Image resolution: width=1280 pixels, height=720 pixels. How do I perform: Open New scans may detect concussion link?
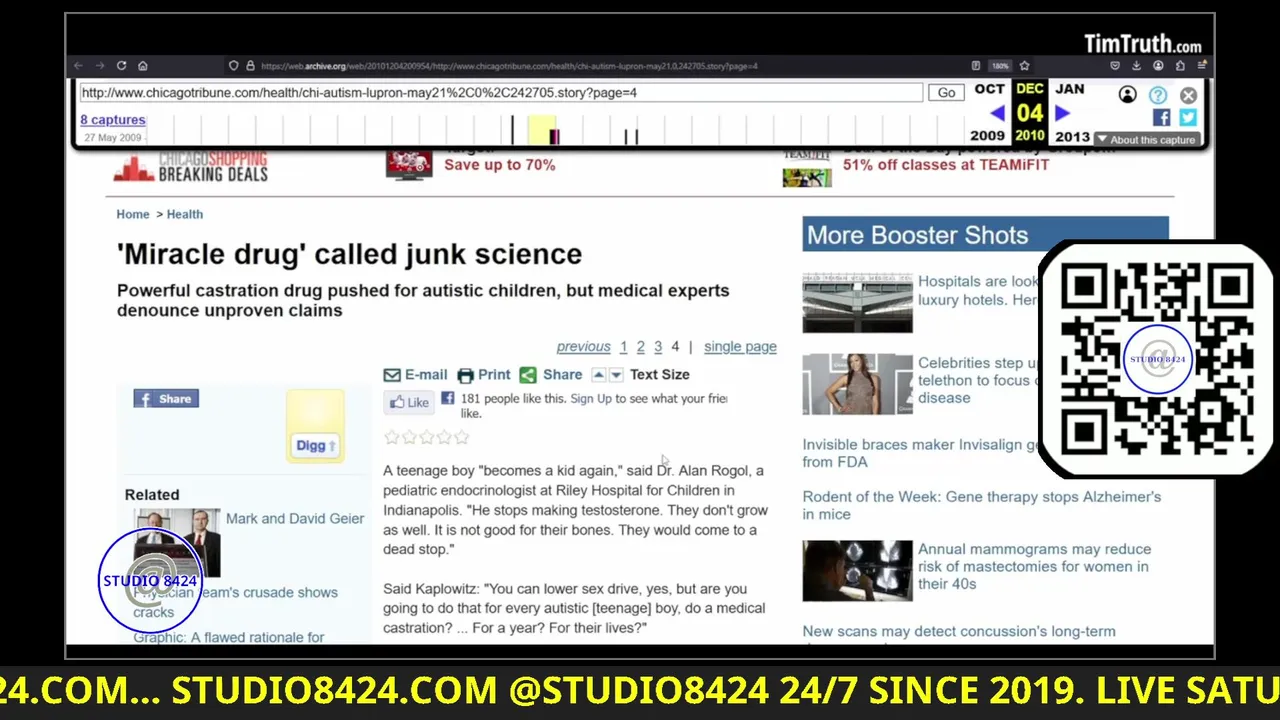[x=959, y=631]
